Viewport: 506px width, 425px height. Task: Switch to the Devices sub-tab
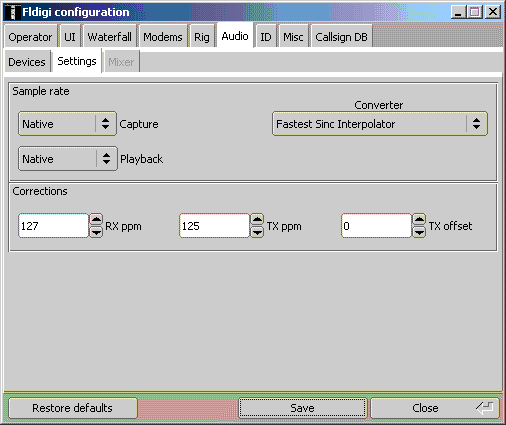[x=27, y=62]
